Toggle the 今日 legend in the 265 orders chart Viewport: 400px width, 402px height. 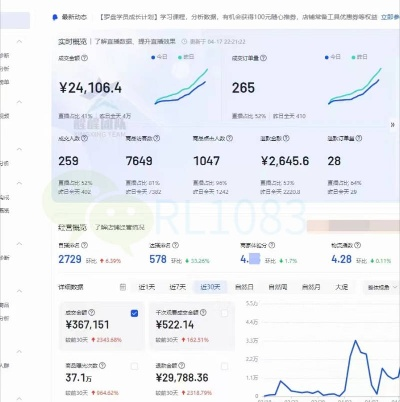pos(333,57)
